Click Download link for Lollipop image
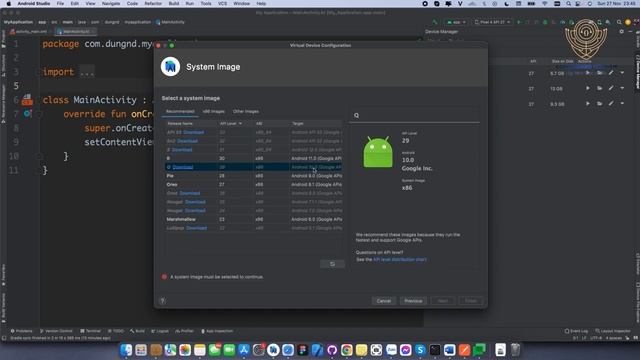Screen dimensions: 640x360 tap(196, 228)
